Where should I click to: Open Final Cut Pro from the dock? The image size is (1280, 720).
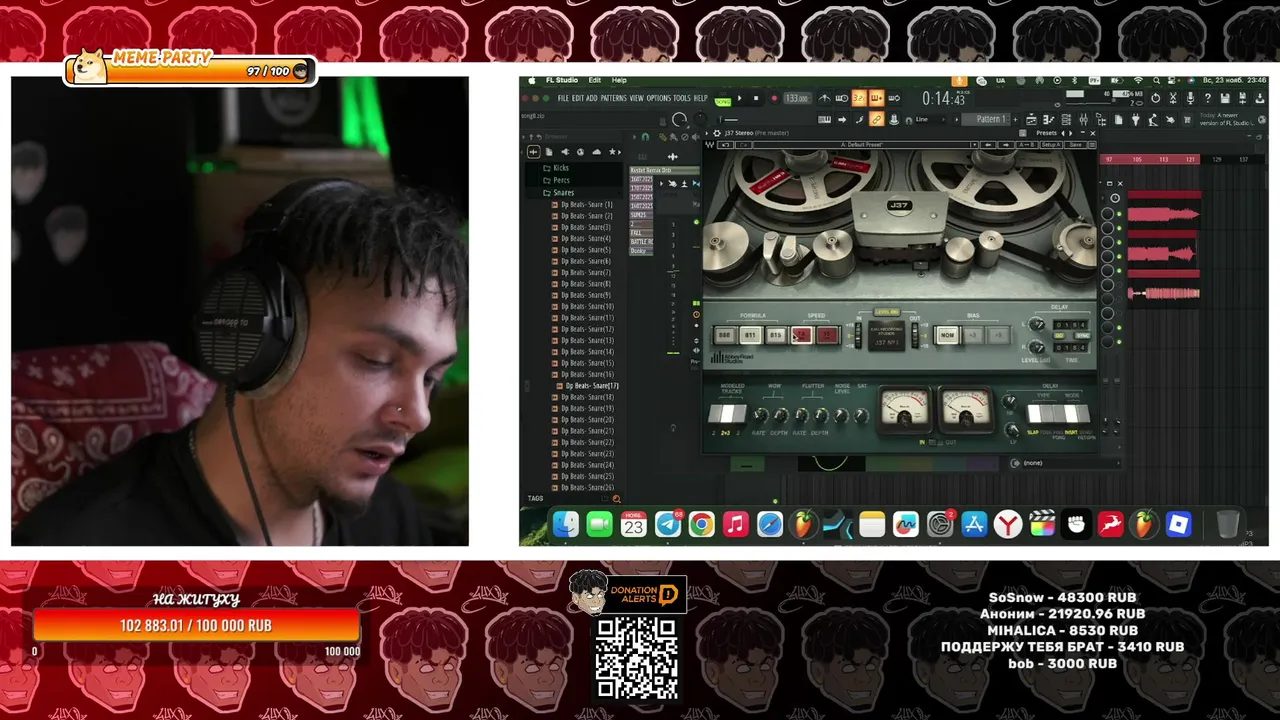point(1042,524)
